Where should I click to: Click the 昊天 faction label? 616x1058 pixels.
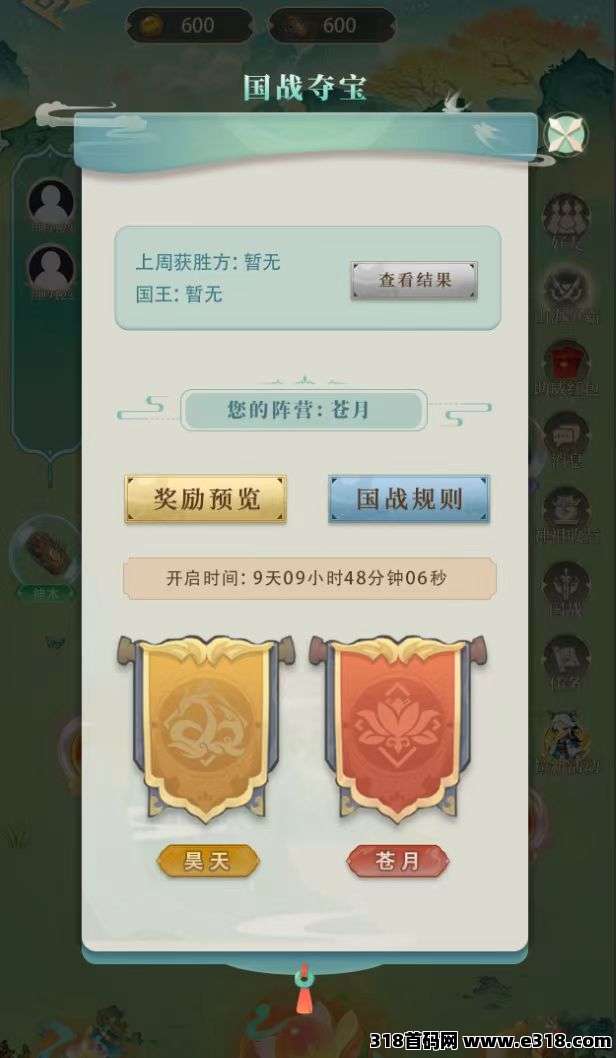(x=208, y=861)
